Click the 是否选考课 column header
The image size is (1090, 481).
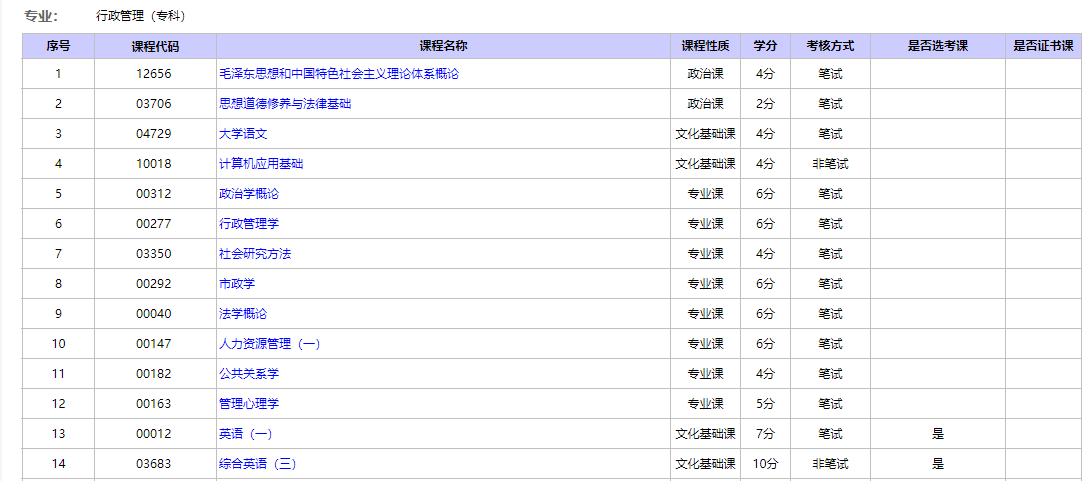point(937,46)
